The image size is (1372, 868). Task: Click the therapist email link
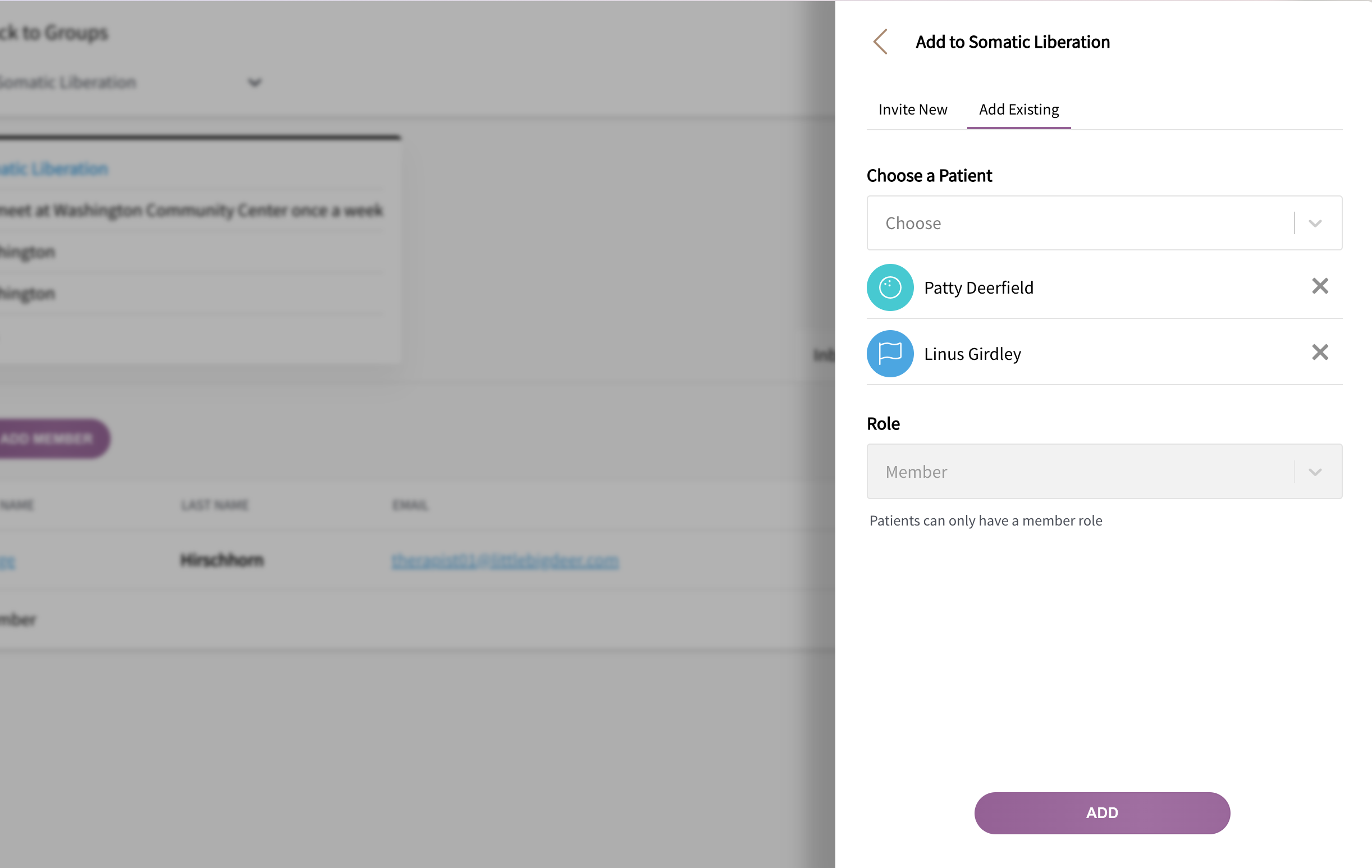pos(504,560)
